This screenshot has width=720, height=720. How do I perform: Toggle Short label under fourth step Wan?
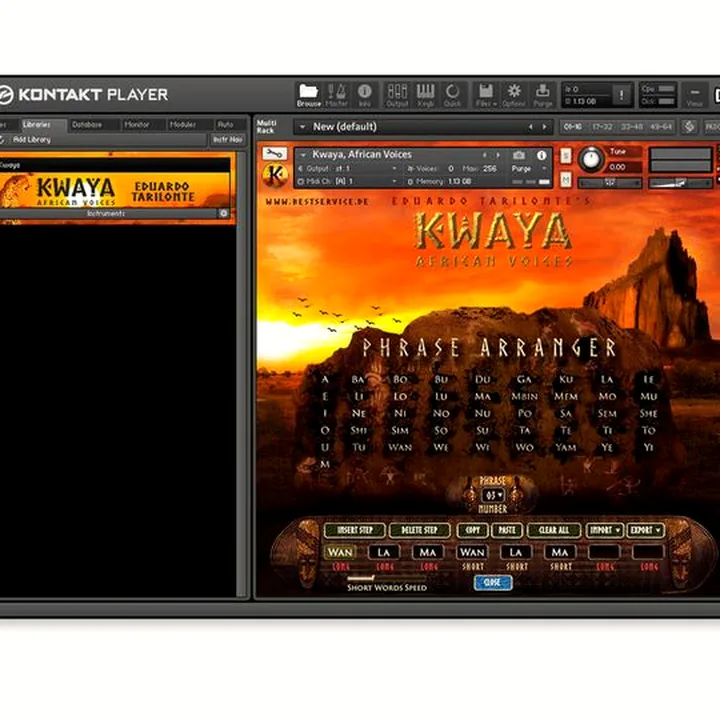coord(472,567)
